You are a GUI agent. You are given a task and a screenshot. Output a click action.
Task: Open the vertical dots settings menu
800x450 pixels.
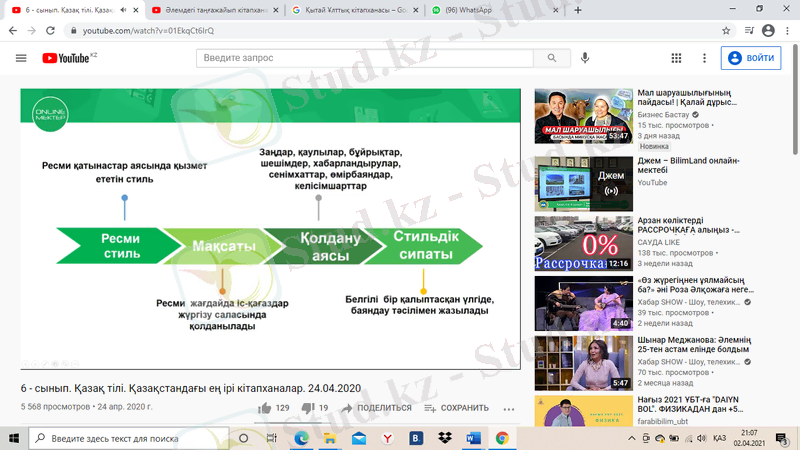point(705,58)
